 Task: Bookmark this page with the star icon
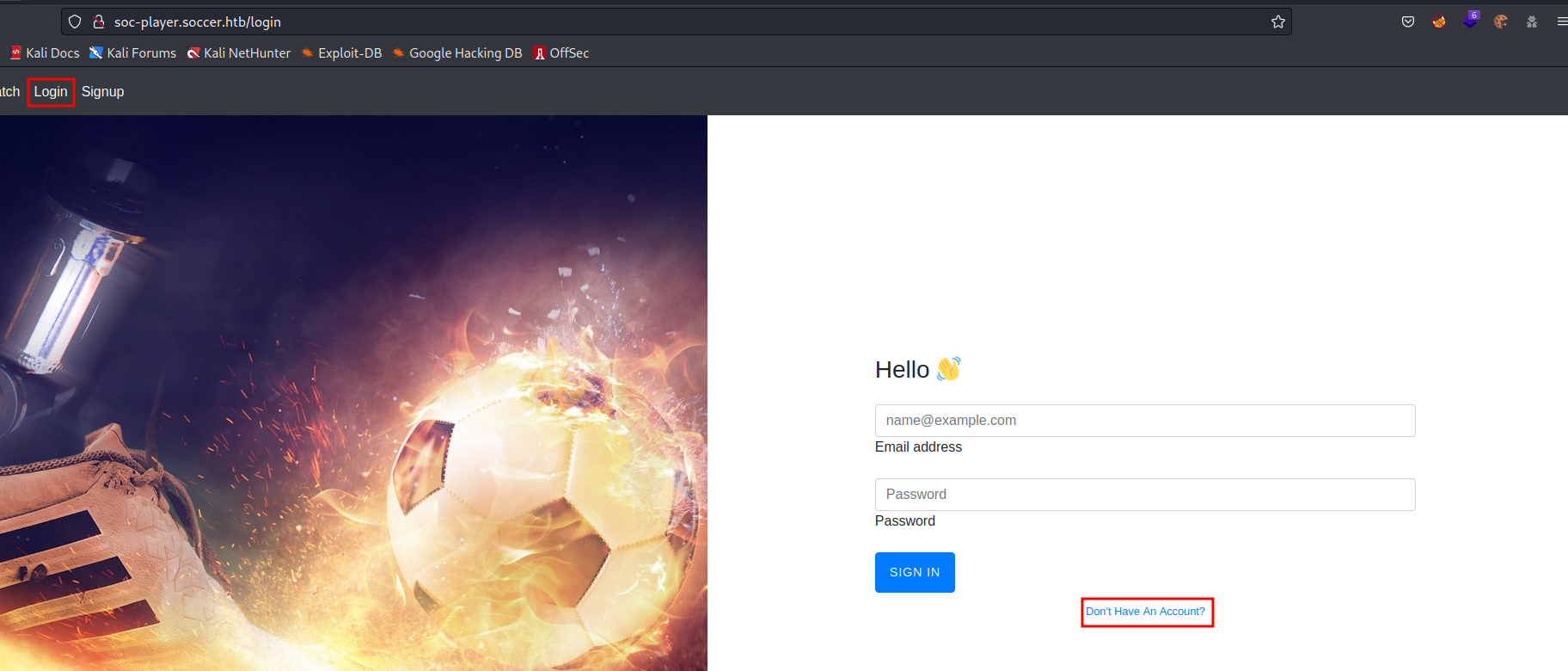tap(1278, 22)
